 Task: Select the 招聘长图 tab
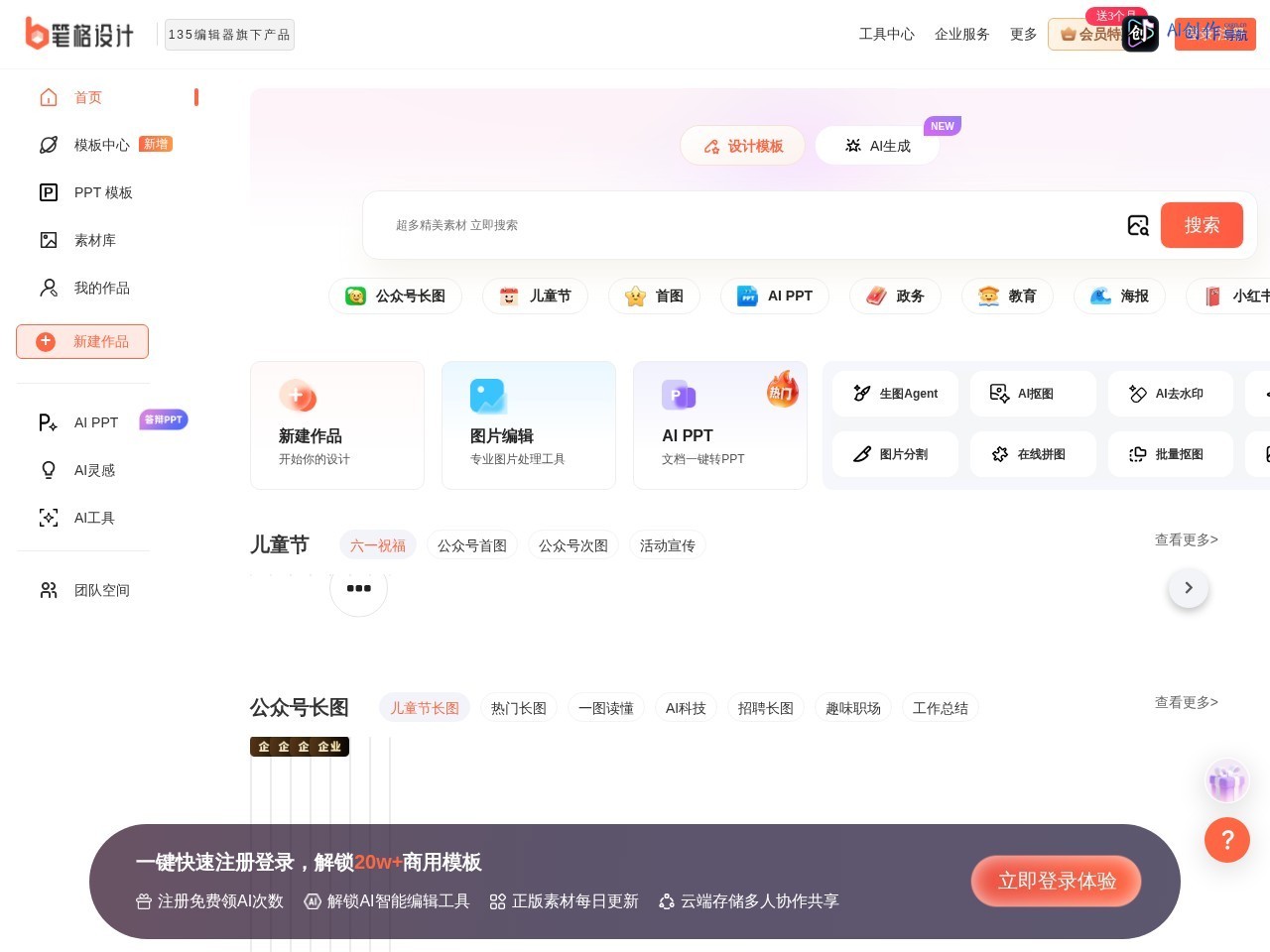(x=766, y=708)
